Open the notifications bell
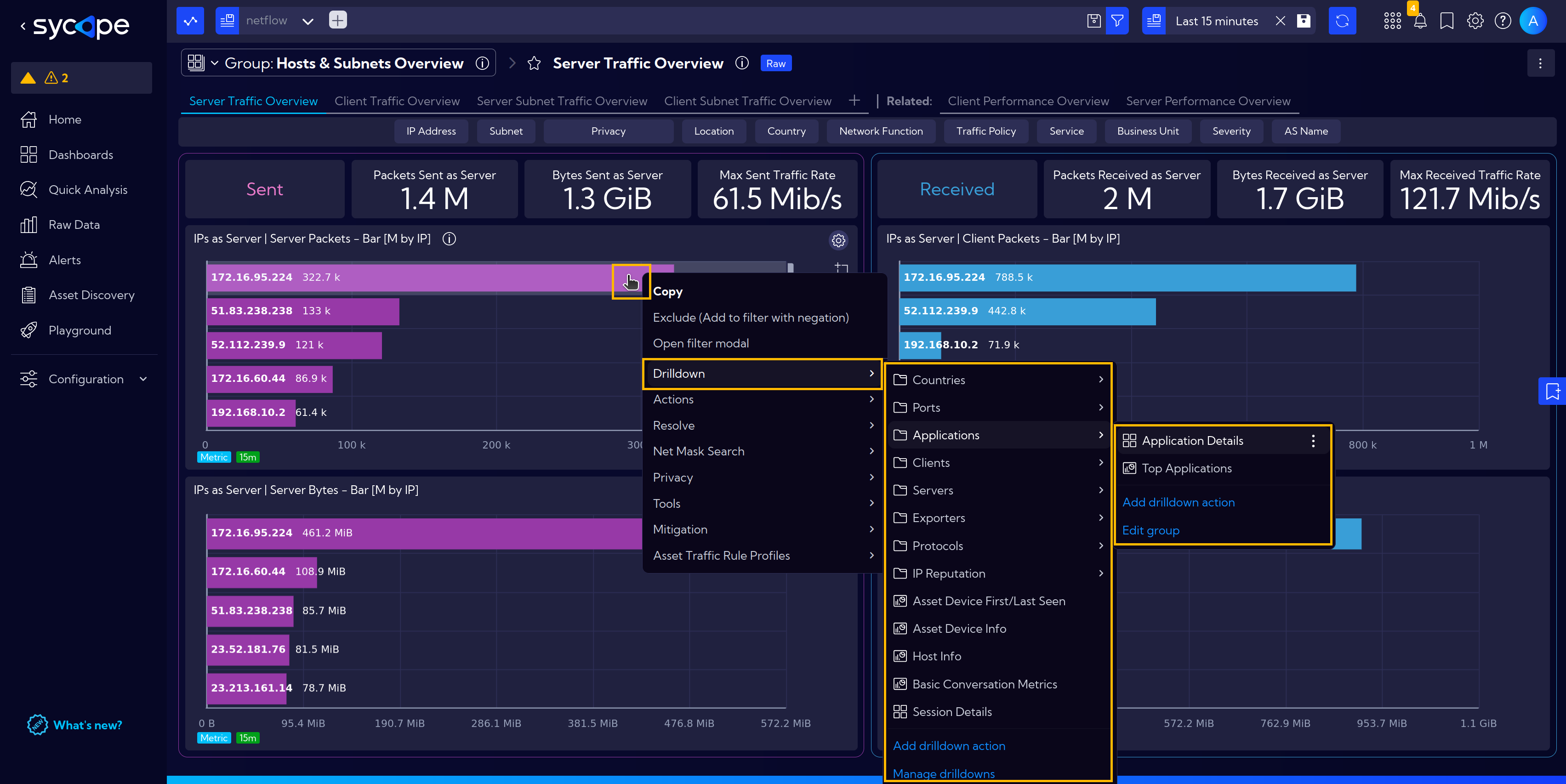1566x784 pixels. (x=1420, y=21)
